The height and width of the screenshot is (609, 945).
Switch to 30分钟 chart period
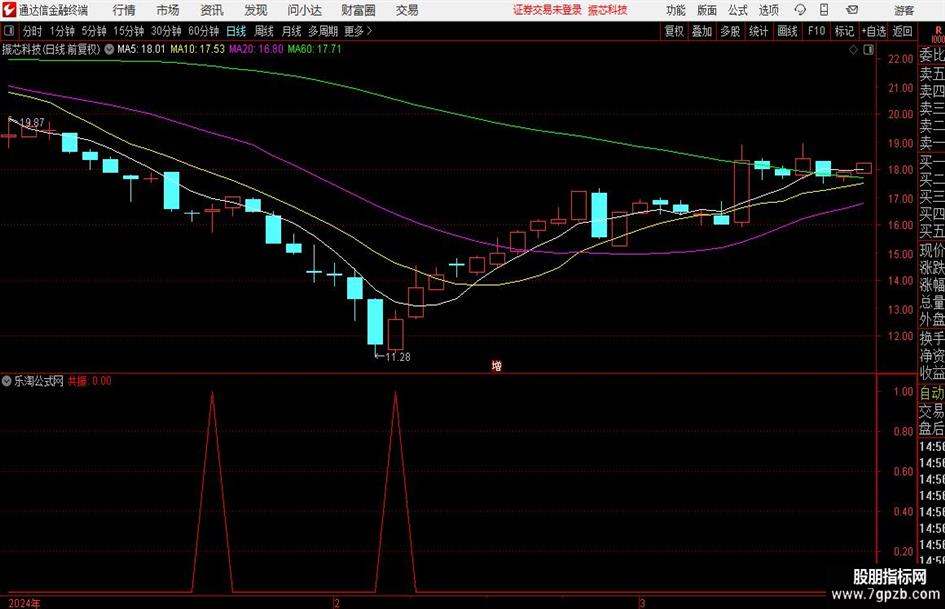tap(166, 31)
